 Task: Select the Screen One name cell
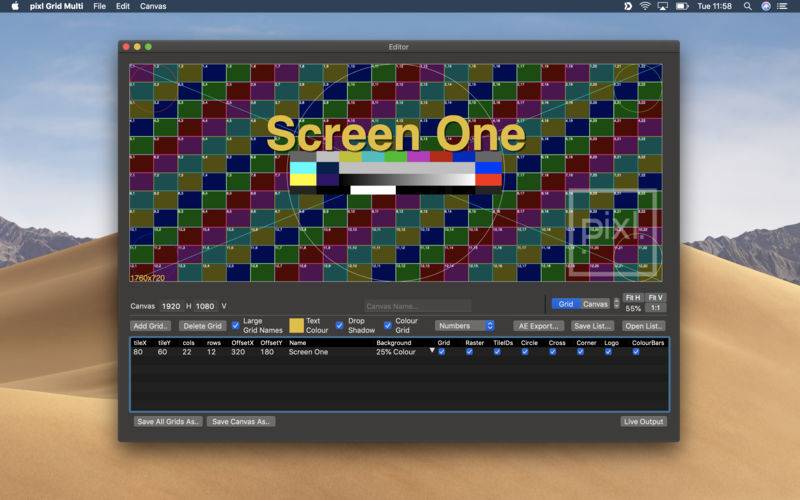308,352
